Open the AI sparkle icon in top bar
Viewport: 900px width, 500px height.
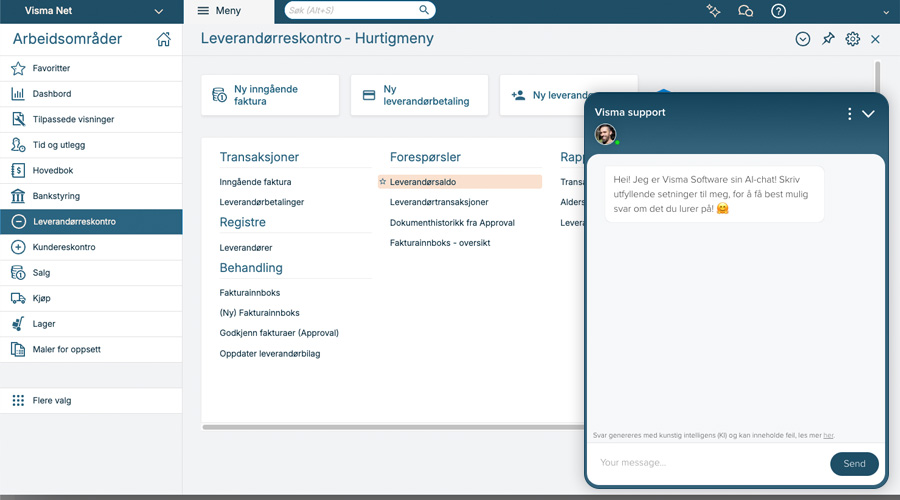pos(713,10)
